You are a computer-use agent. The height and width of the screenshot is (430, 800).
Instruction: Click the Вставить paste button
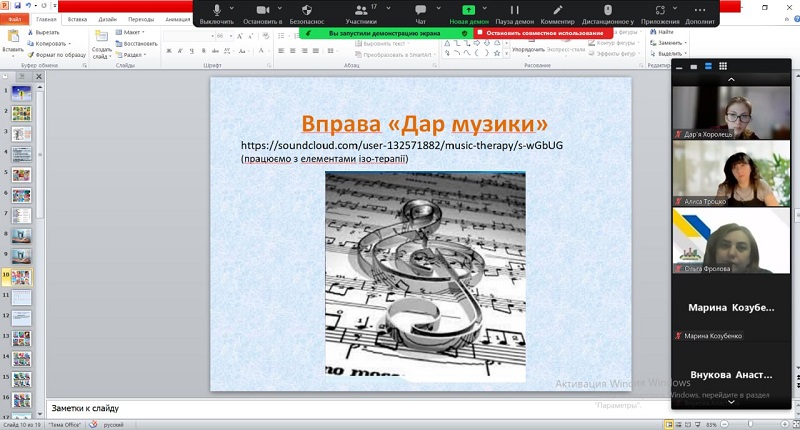click(x=13, y=41)
